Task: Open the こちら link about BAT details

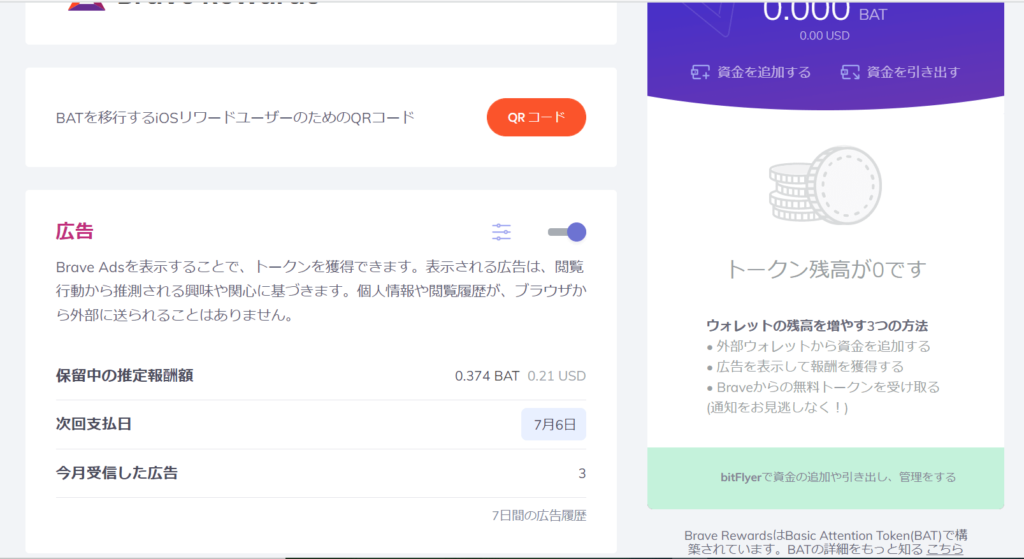Action: pos(944,549)
